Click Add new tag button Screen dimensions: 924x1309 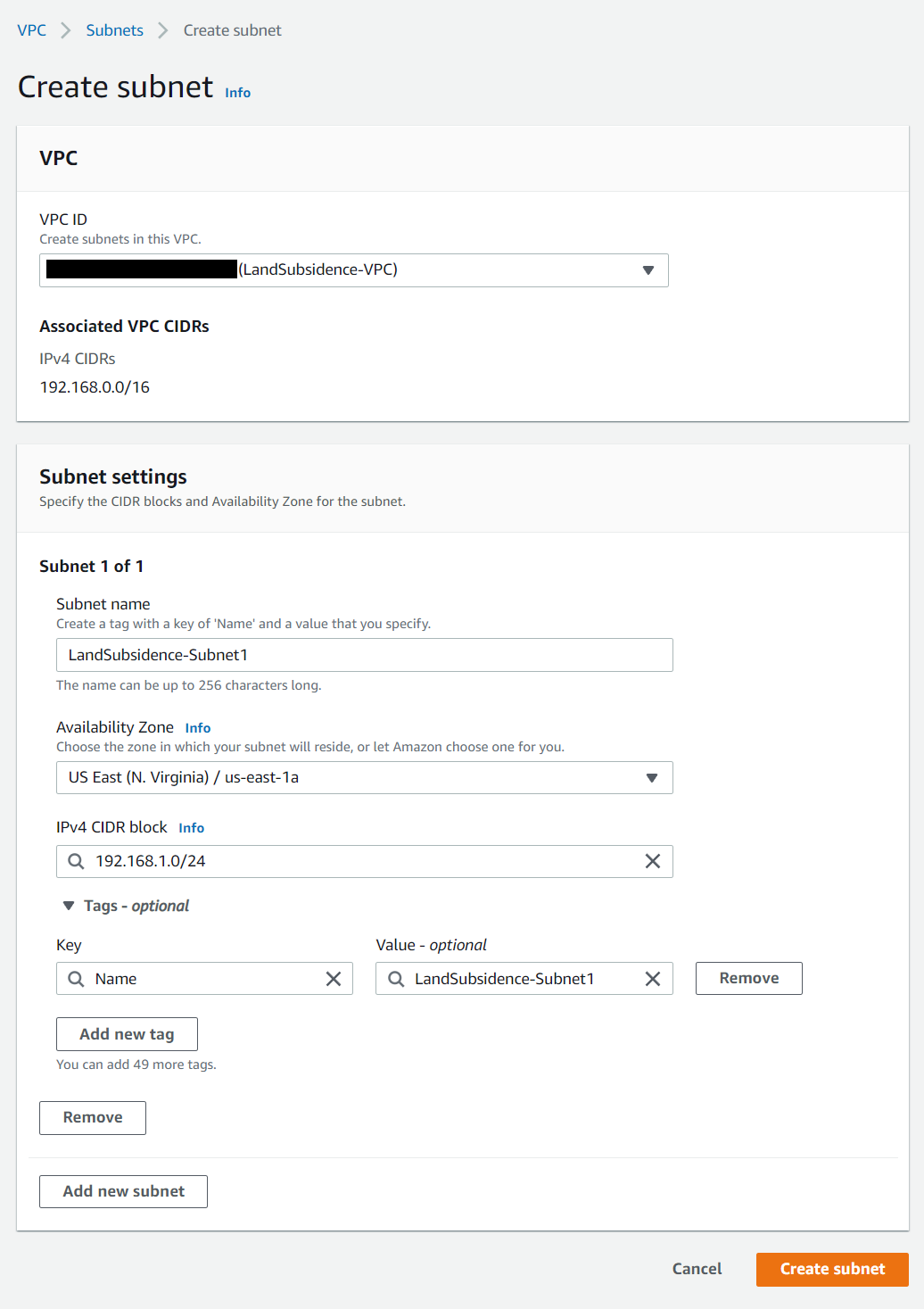[x=127, y=1034]
